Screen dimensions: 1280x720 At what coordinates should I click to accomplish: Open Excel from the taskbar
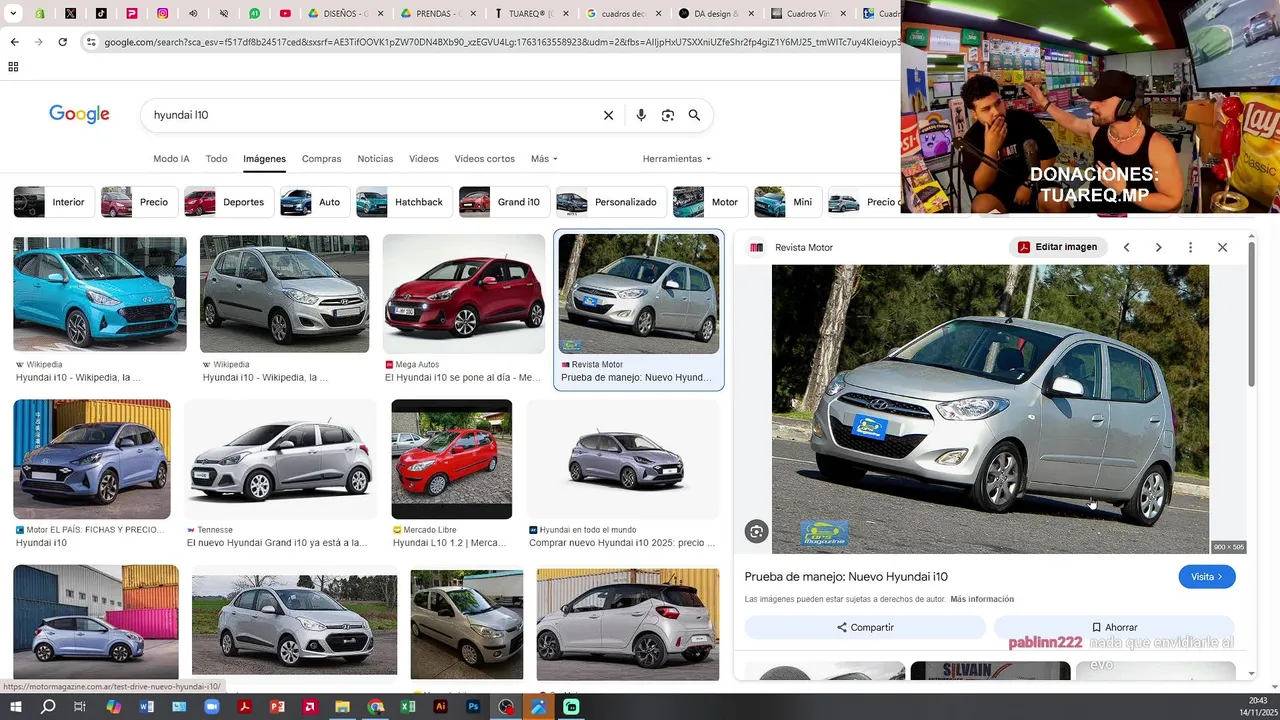[x=408, y=707]
